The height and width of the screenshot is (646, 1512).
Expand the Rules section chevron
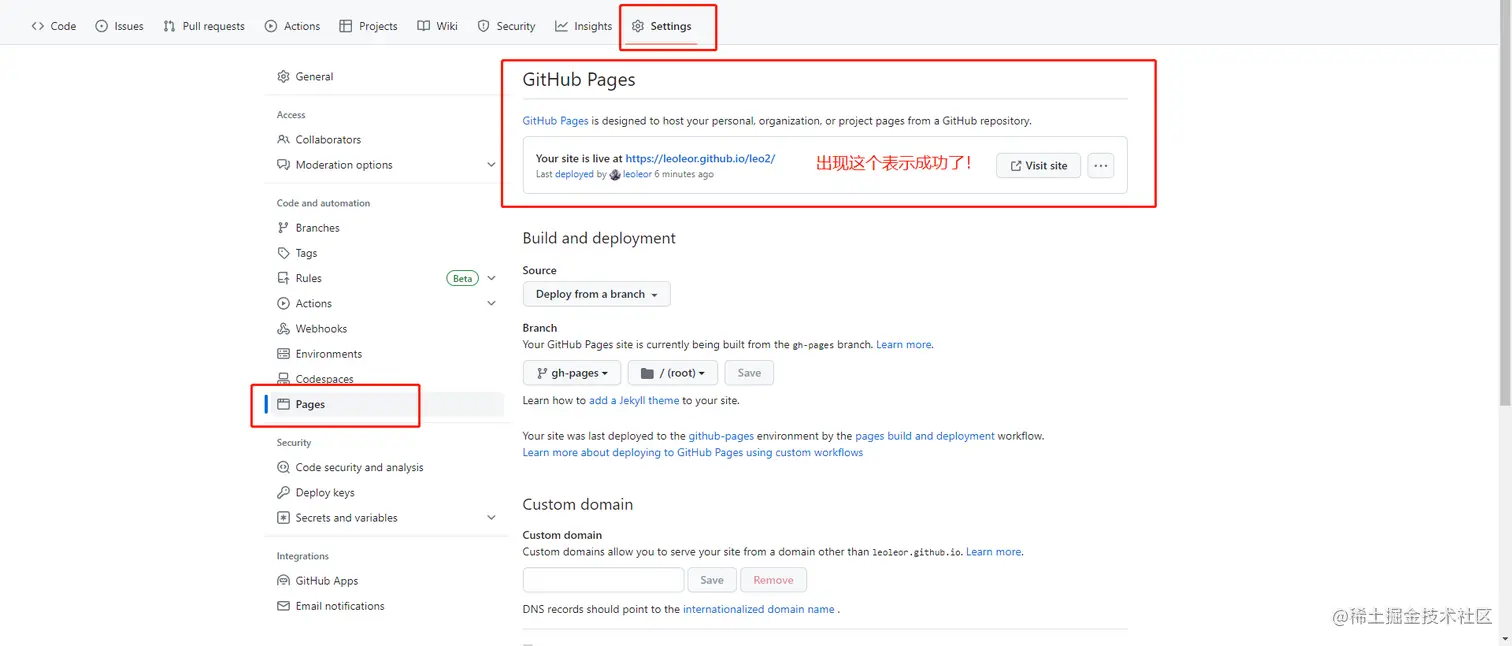[x=491, y=278]
